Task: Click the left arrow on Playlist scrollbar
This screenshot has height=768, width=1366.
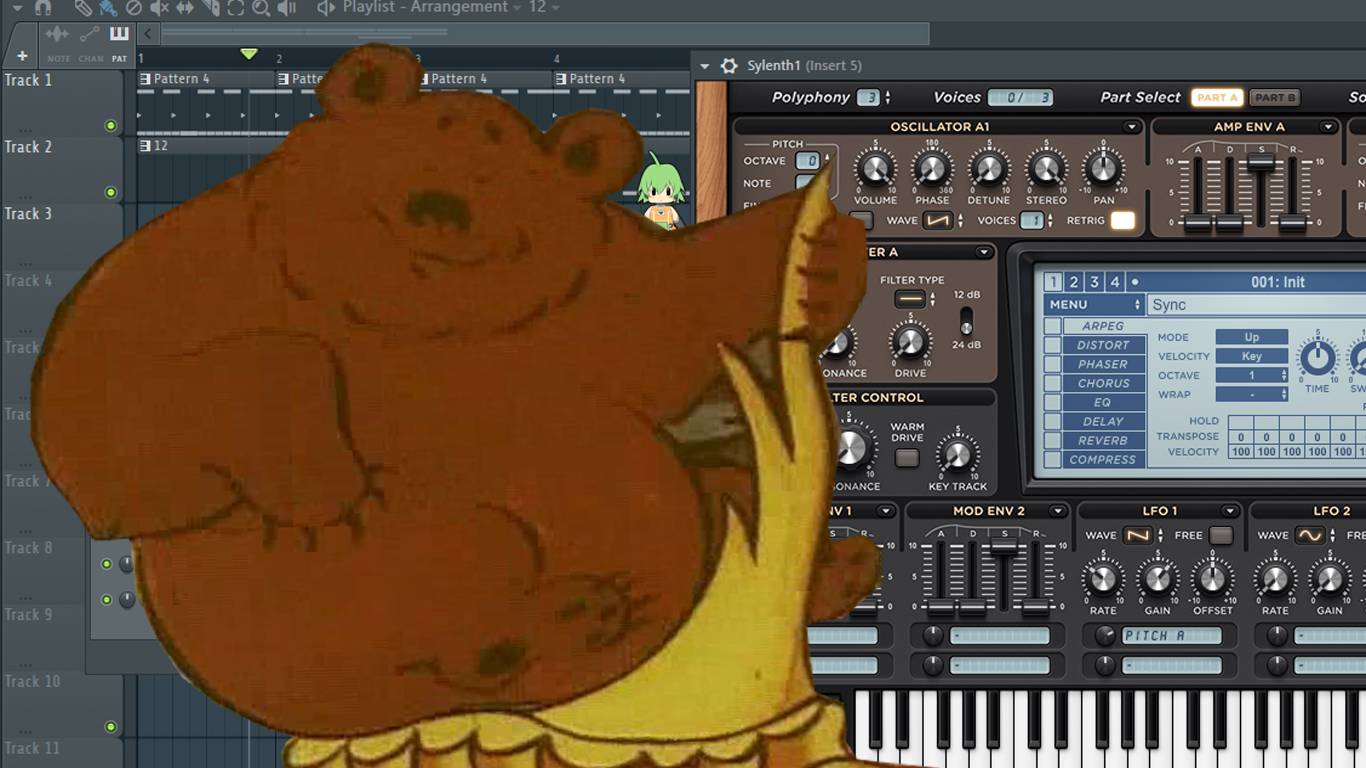Action: [147, 34]
